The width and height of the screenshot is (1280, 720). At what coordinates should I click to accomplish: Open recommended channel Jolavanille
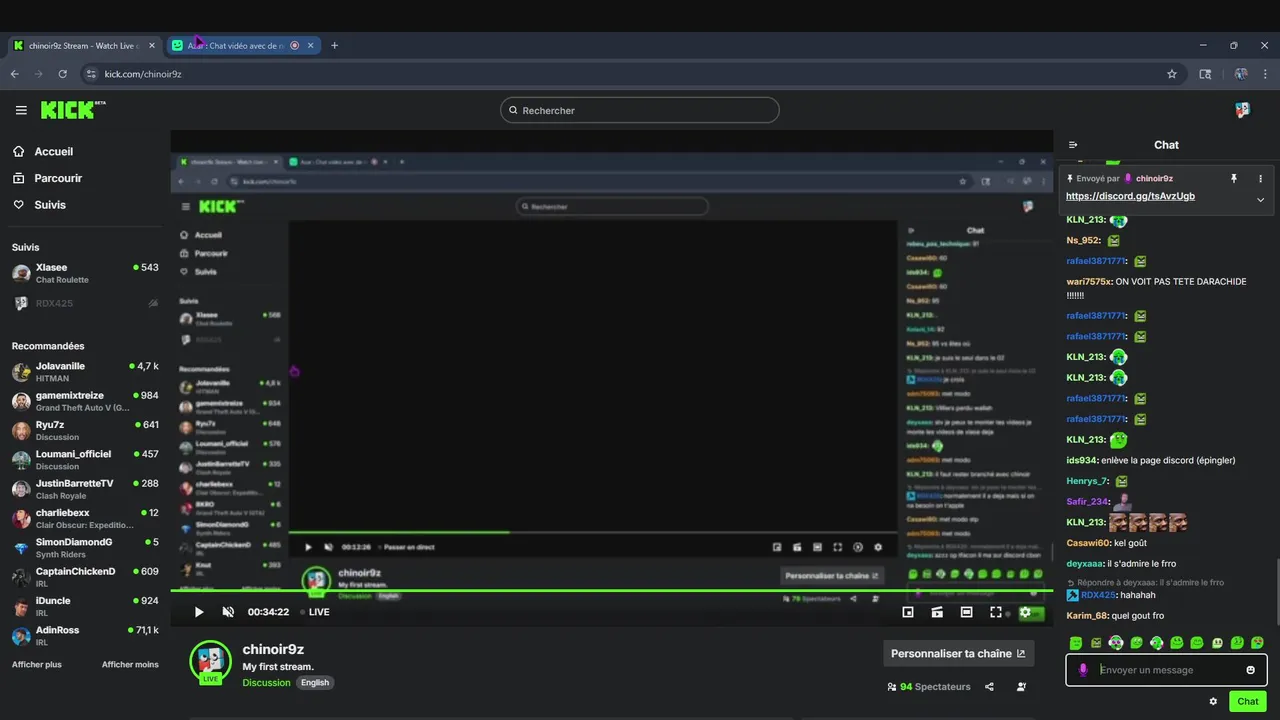coord(85,372)
